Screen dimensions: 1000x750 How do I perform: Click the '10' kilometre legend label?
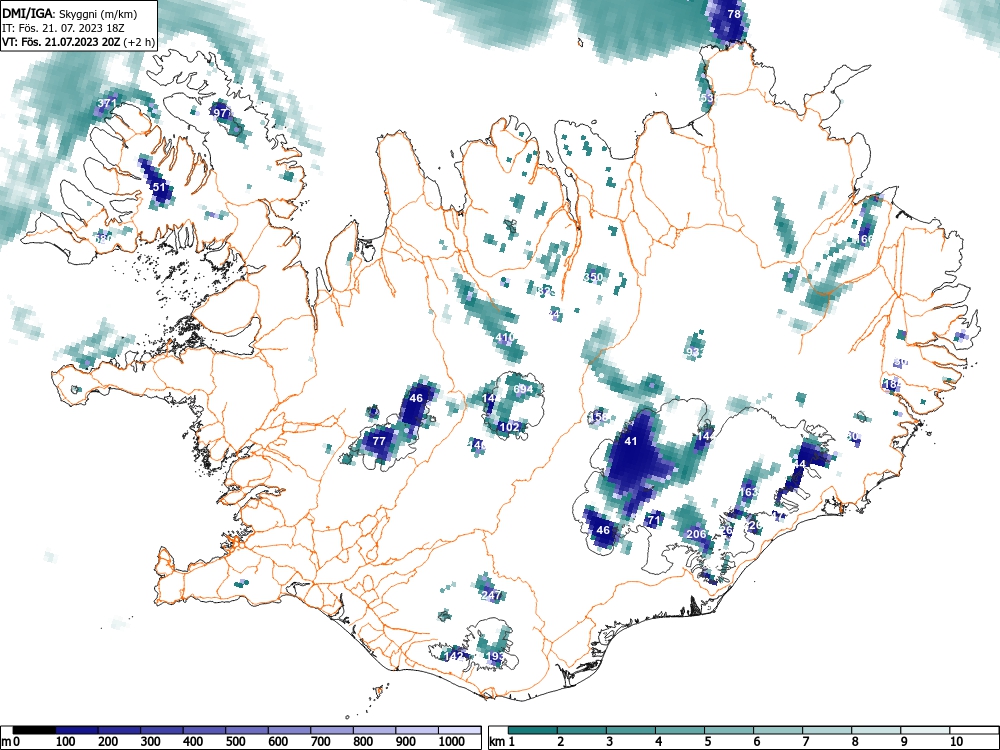955,742
